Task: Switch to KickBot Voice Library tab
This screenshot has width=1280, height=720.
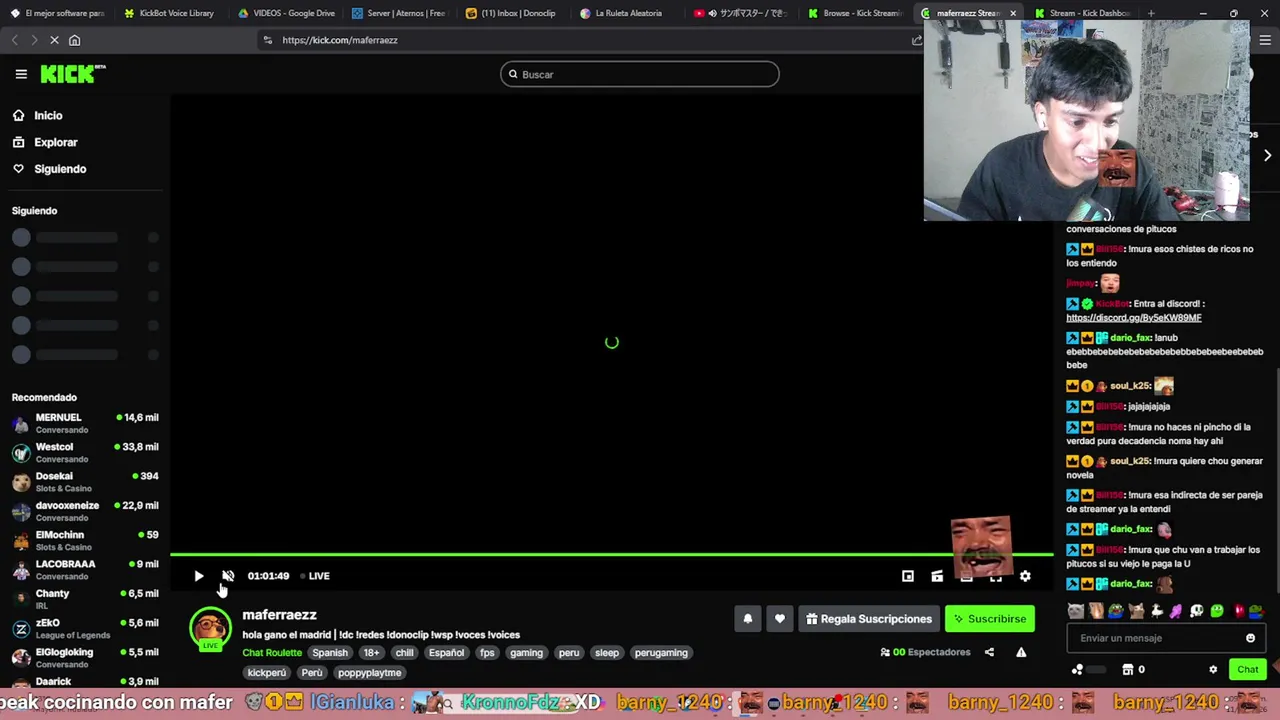Action: point(168,13)
